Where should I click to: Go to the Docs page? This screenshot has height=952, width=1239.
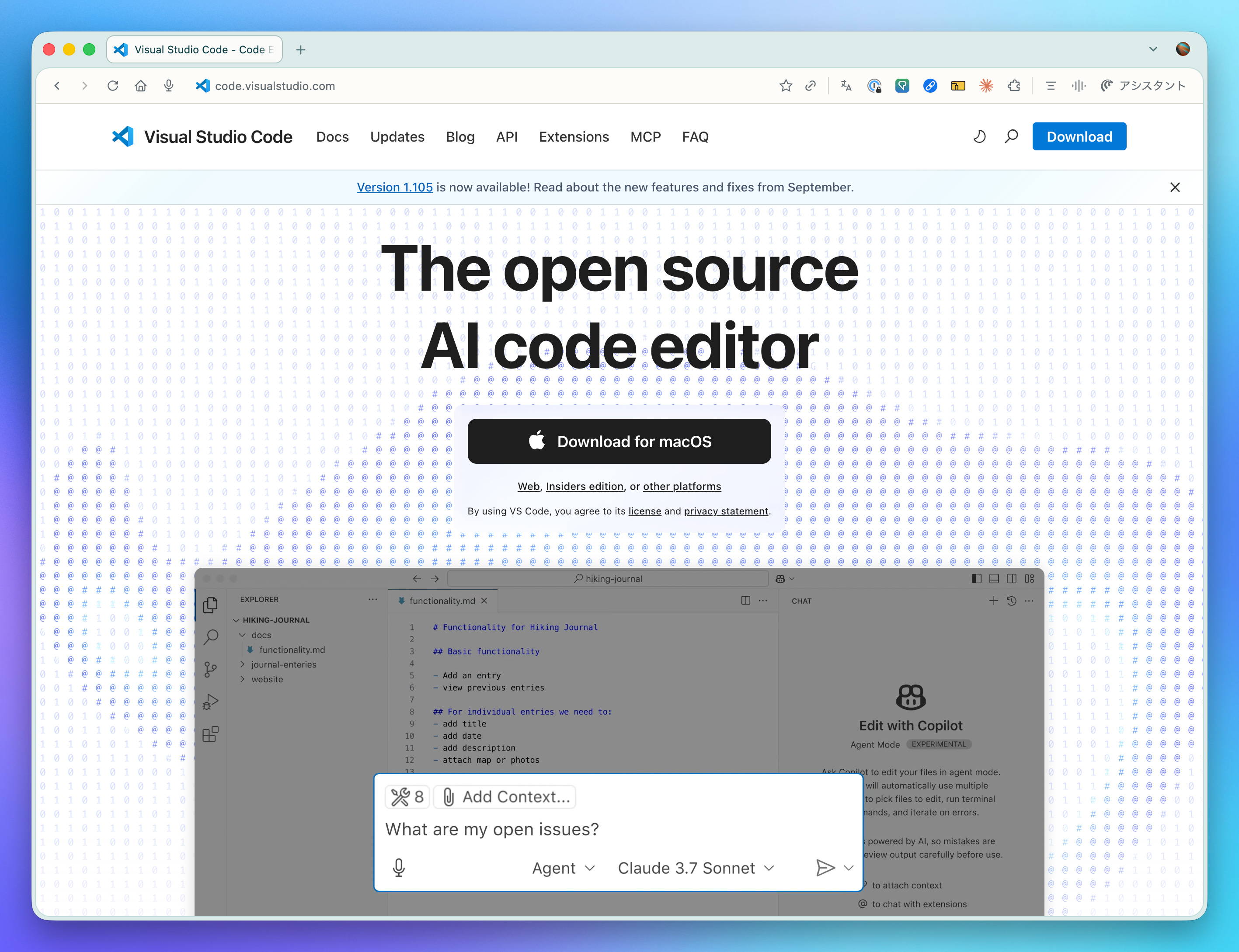point(332,136)
